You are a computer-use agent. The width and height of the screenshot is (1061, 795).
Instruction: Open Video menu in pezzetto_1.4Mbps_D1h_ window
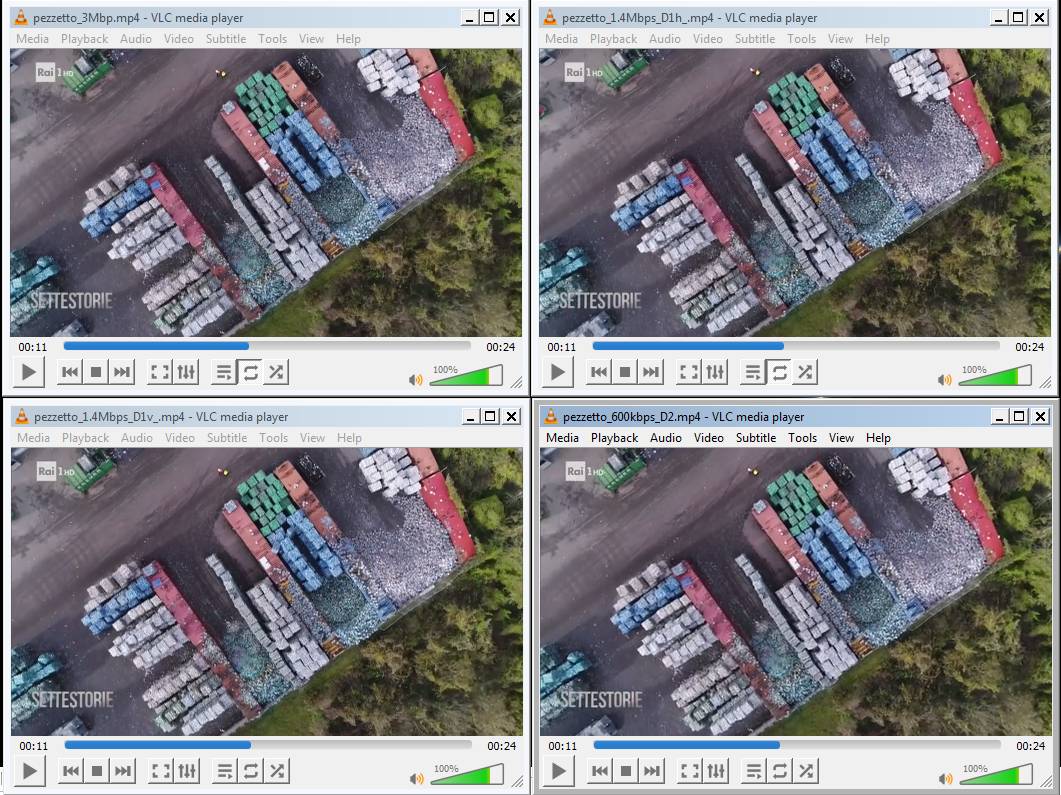click(x=708, y=39)
